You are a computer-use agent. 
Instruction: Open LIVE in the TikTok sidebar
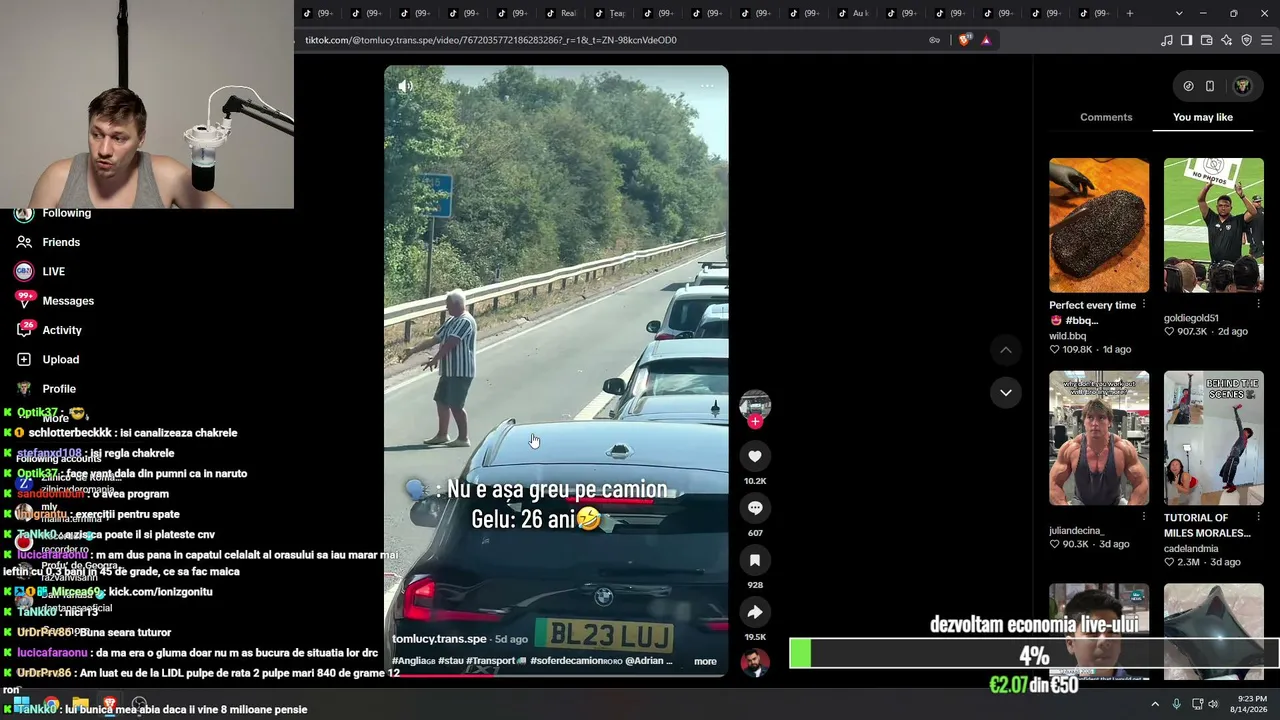pyautogui.click(x=54, y=271)
